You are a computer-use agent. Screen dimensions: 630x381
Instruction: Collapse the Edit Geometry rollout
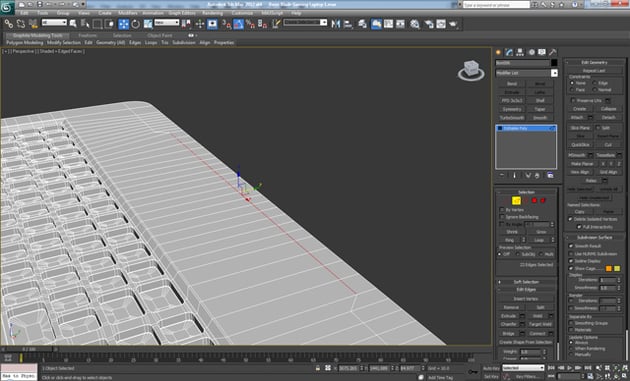point(594,62)
